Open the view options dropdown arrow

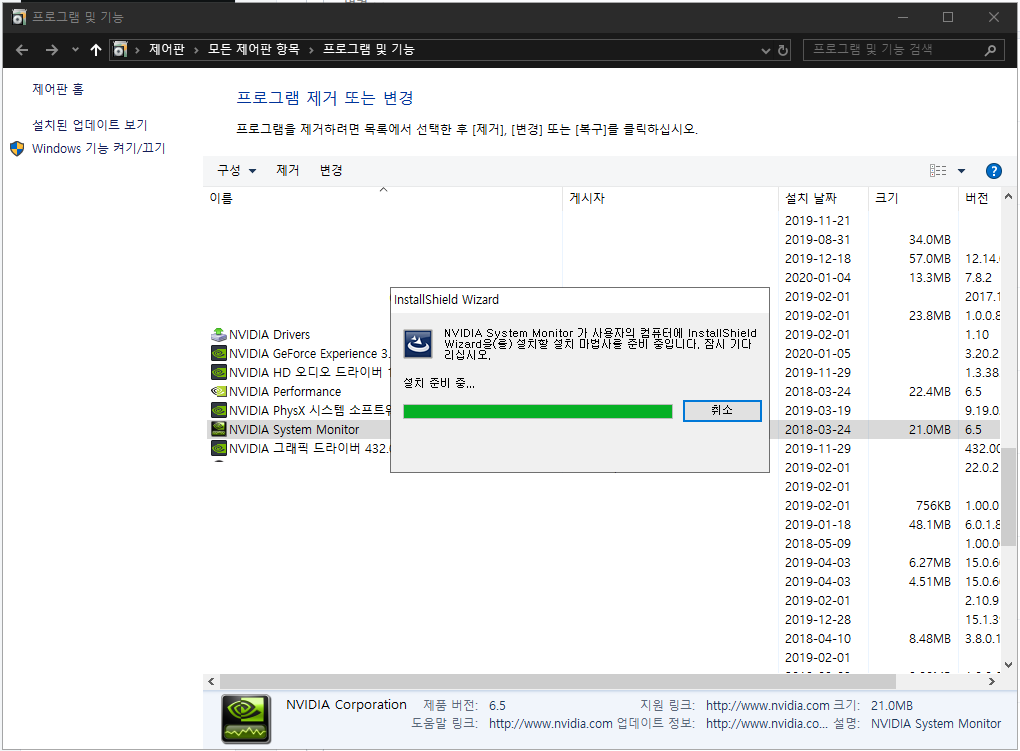pos(961,171)
